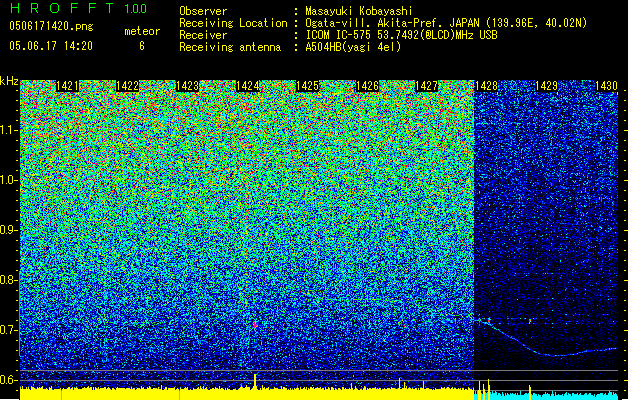Click the Observer label
Viewport: 629px width, 400px height.
pos(203,11)
